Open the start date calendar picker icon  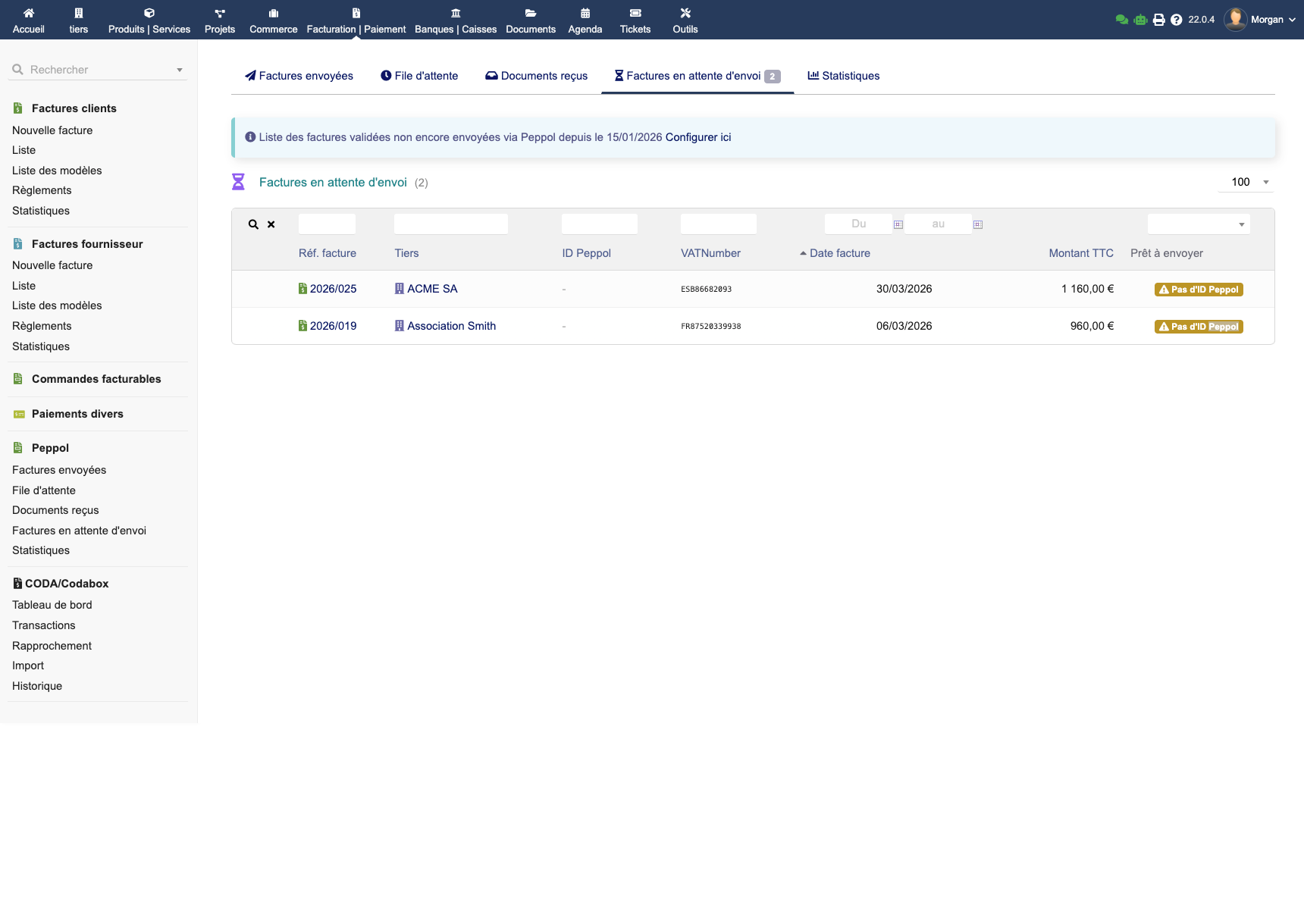coord(898,224)
